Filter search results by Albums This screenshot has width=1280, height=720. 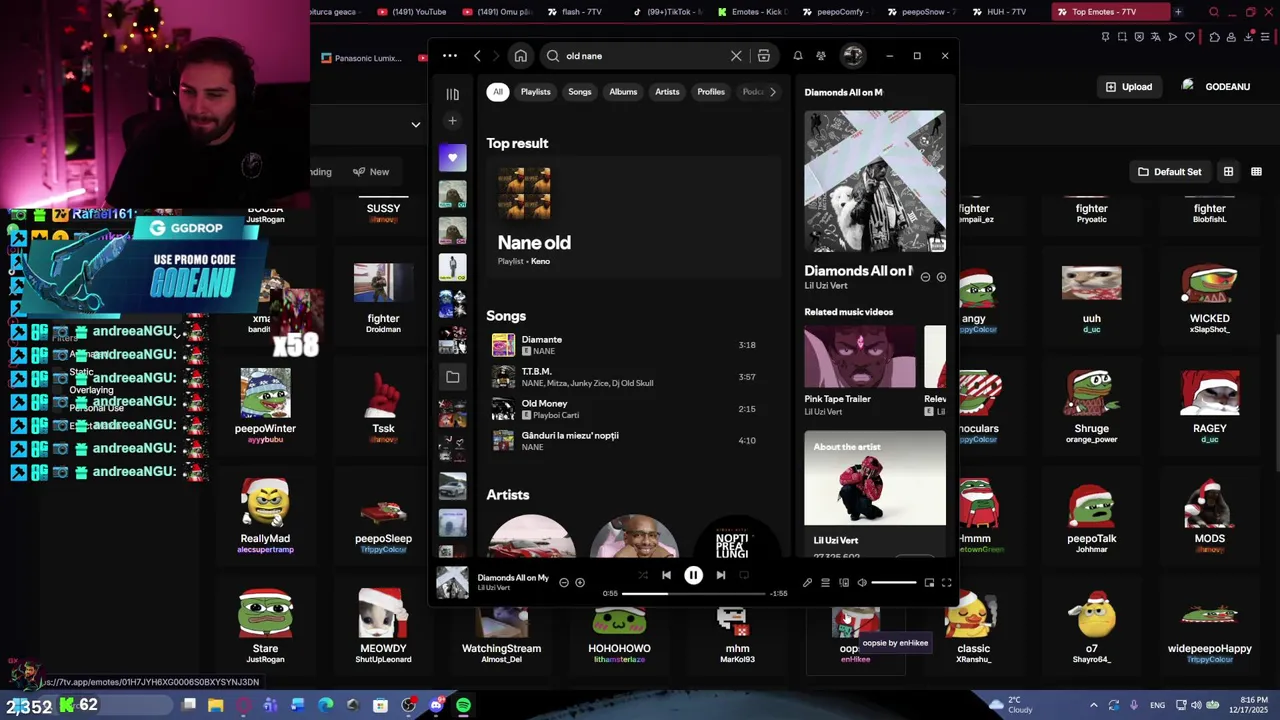tap(623, 92)
